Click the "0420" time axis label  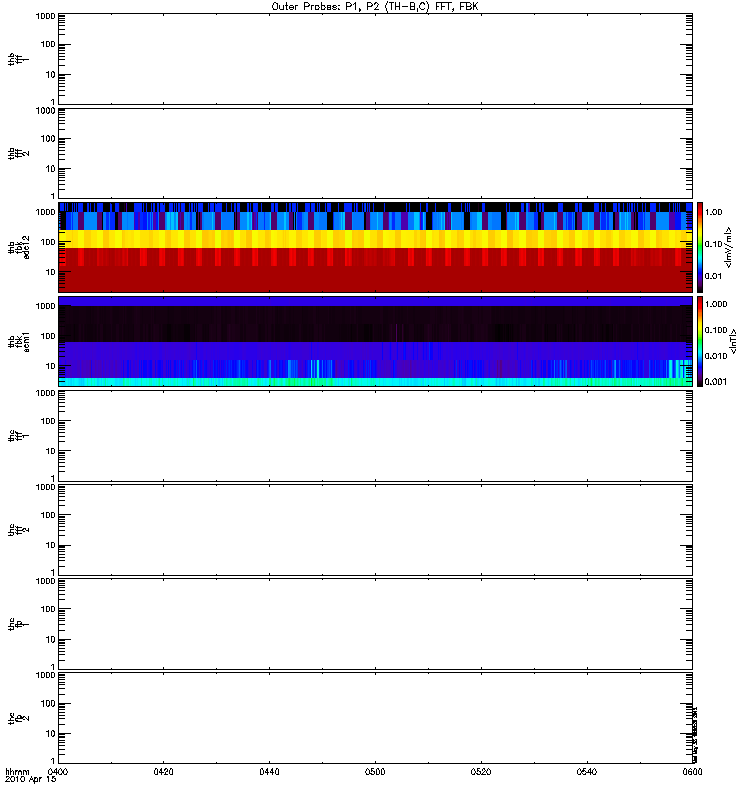pos(163,771)
